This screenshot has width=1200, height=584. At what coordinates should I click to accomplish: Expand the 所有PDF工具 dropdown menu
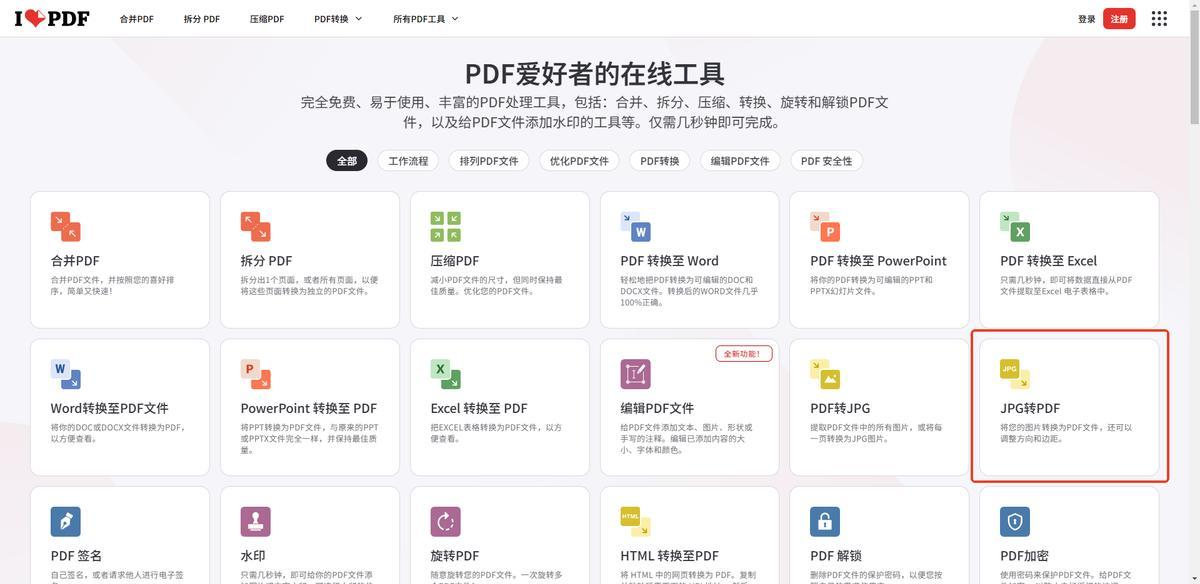point(425,19)
